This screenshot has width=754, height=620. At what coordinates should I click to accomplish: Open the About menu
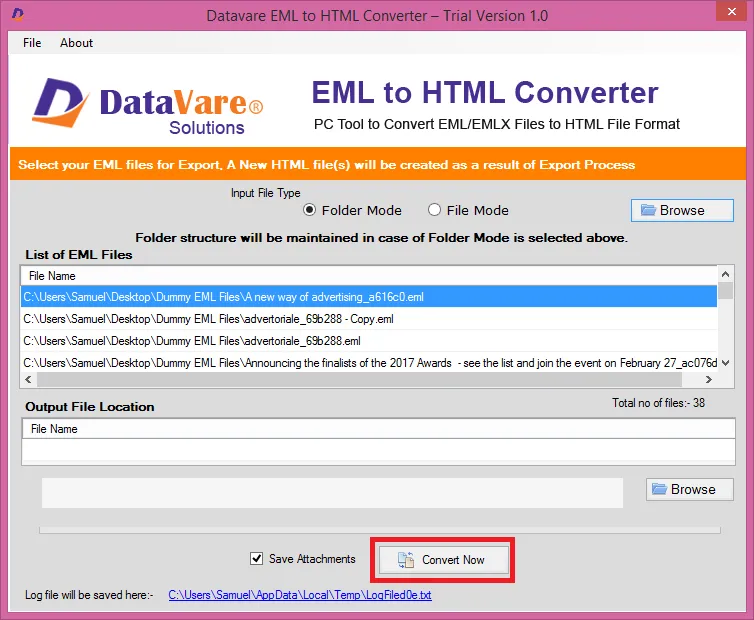[x=76, y=43]
